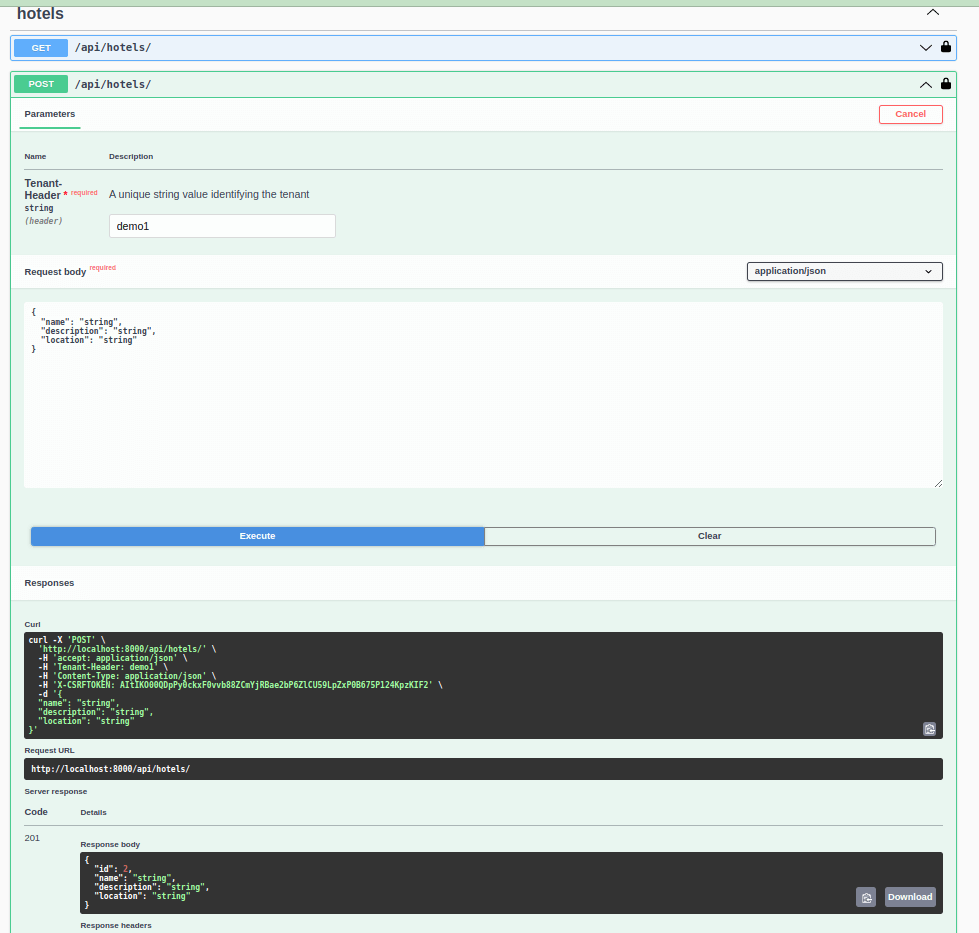Select the Parameters tab
The height and width of the screenshot is (933, 979).
(x=49, y=114)
